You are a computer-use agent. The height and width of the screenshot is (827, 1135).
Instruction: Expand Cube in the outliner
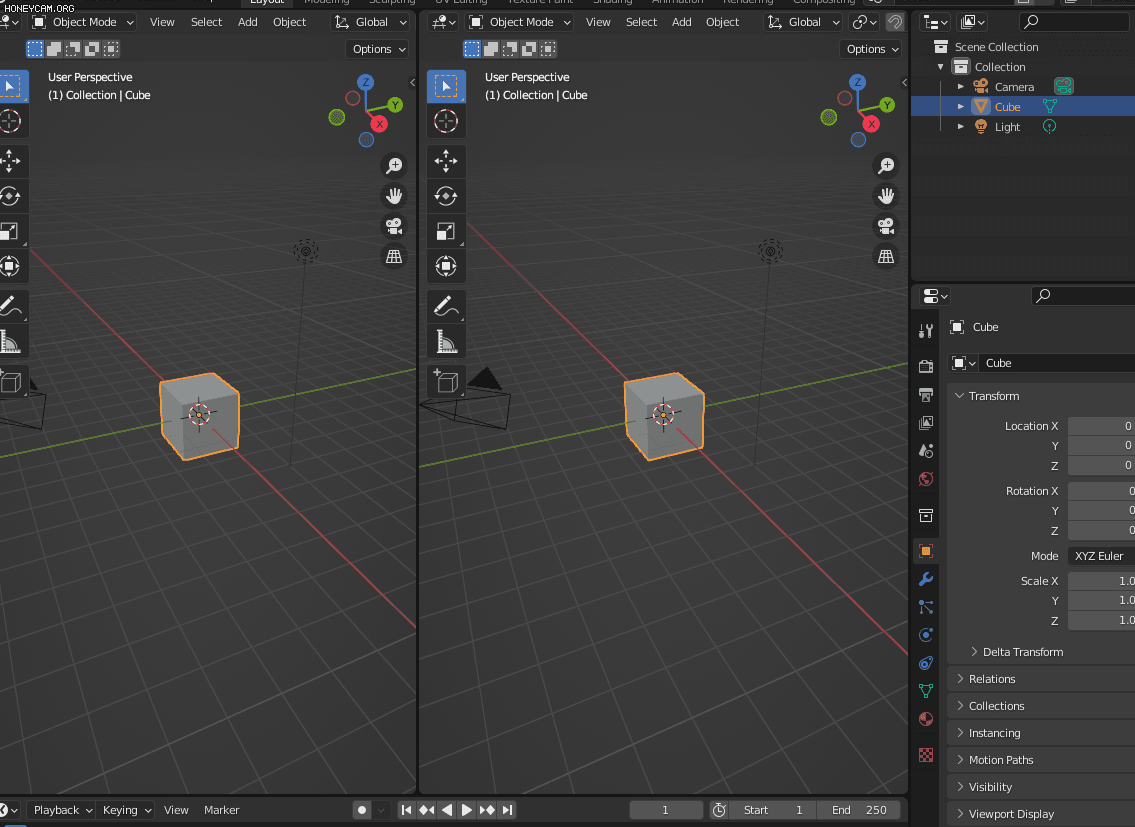point(961,106)
